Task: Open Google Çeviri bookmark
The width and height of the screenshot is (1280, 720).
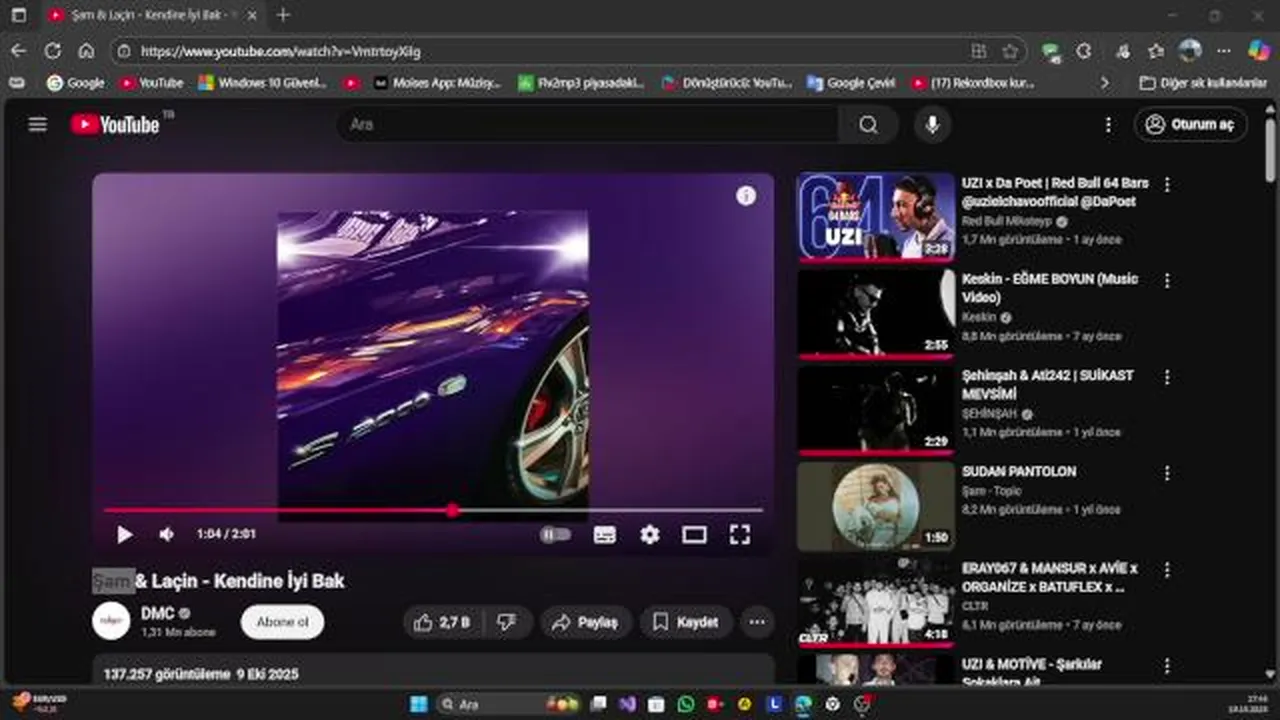Action: pos(852,83)
